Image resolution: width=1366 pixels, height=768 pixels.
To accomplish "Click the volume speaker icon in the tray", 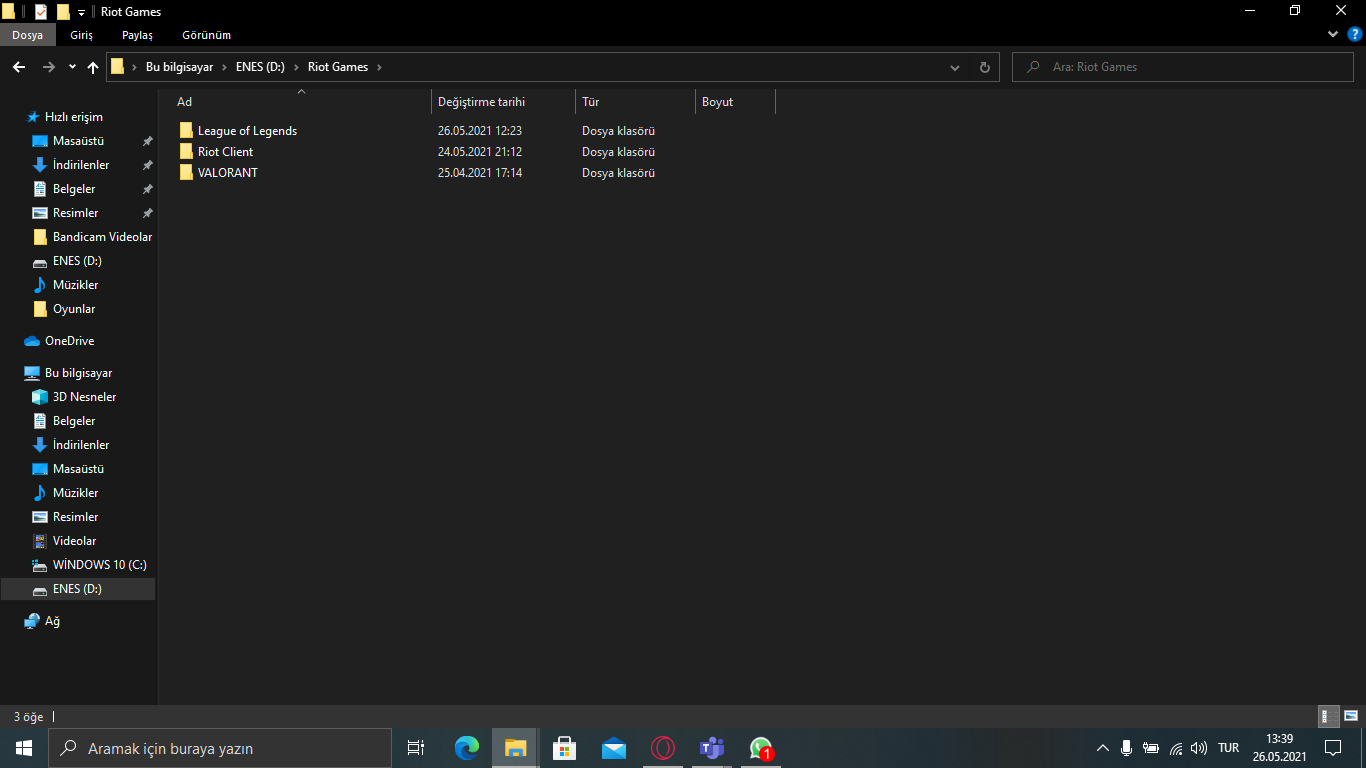I will (x=1199, y=748).
